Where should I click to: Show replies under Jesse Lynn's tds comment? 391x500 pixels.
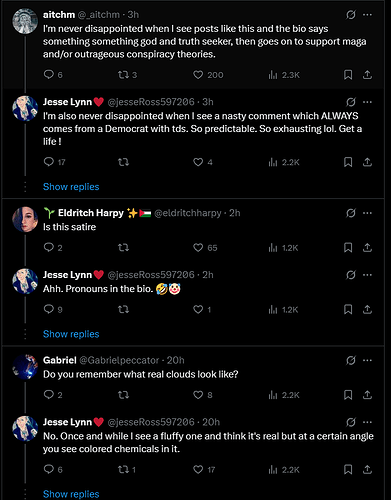[71, 187]
